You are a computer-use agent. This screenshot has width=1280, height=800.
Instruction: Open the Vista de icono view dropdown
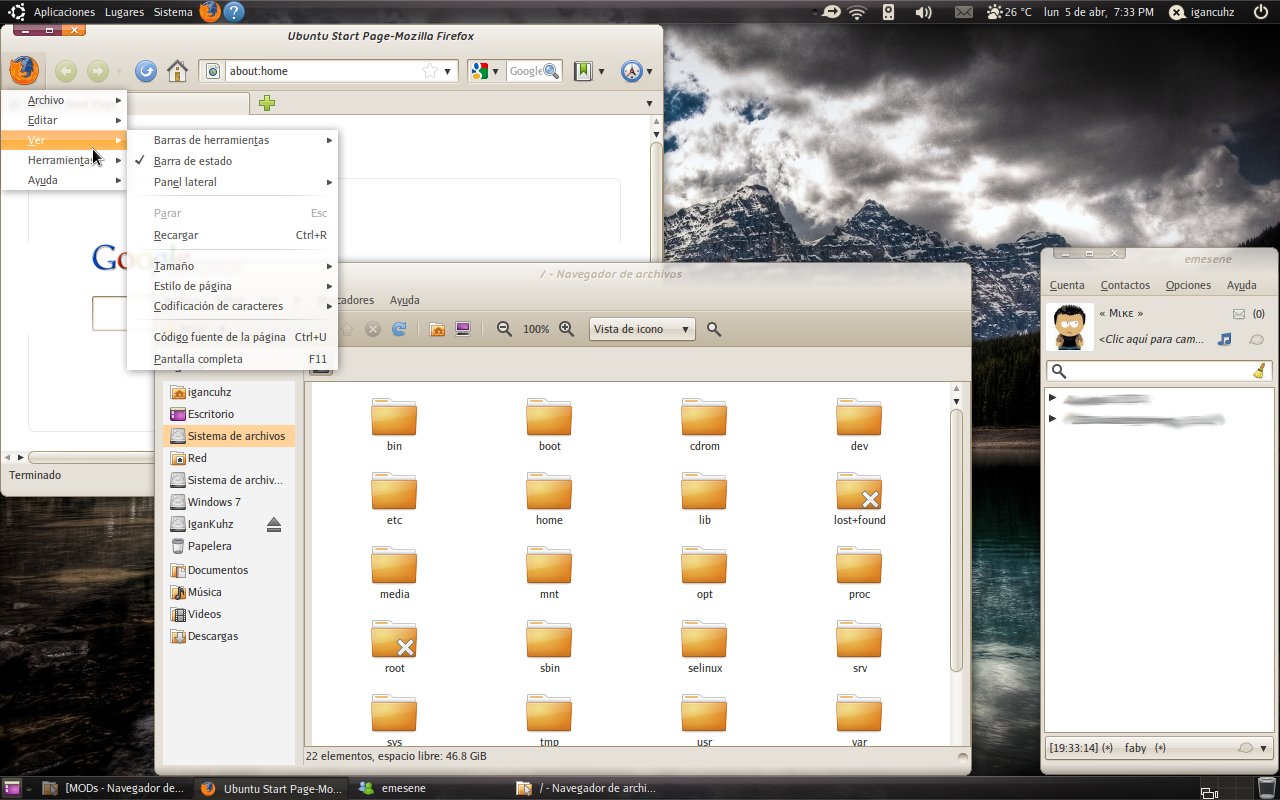tap(642, 329)
